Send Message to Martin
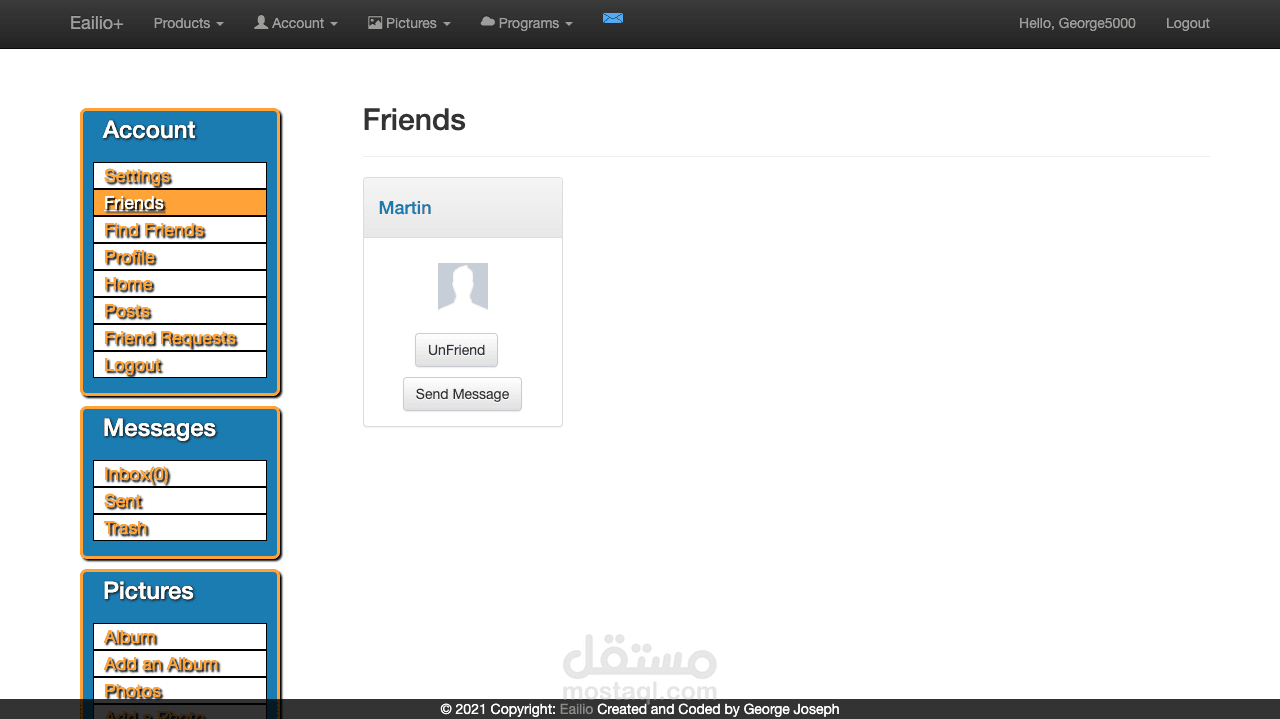 click(462, 394)
